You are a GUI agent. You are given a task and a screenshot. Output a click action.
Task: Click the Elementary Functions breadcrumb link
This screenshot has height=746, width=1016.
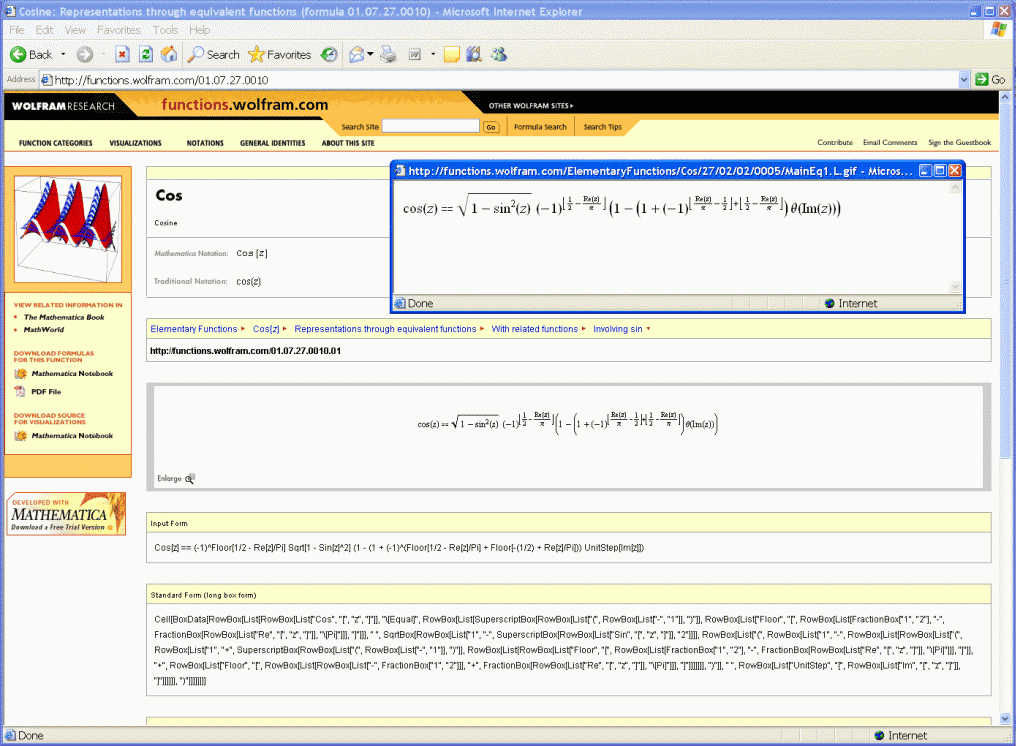[193, 329]
